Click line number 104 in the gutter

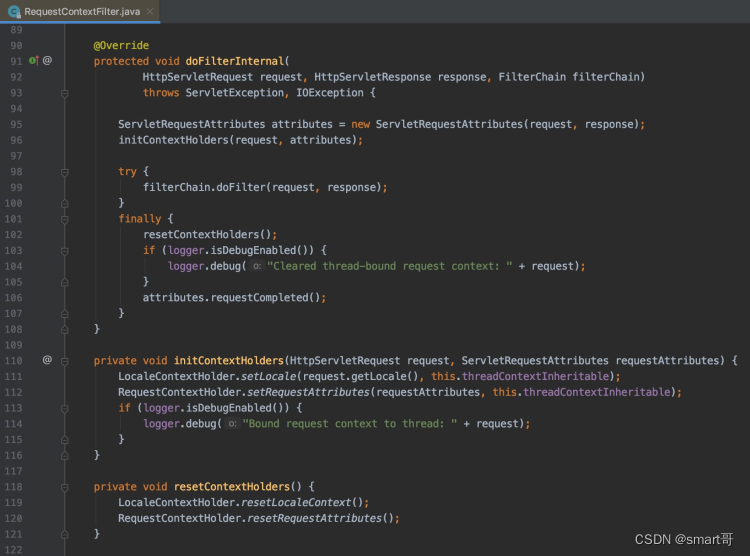click(x=13, y=266)
